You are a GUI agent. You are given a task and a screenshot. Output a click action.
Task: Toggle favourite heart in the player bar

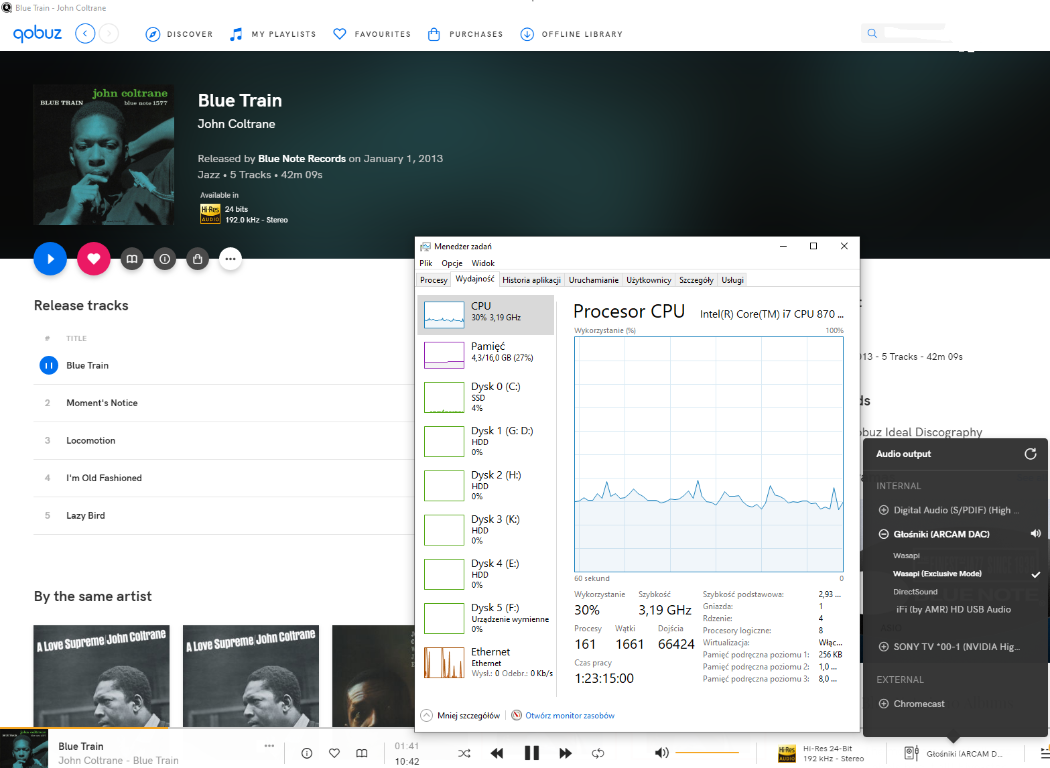point(334,753)
